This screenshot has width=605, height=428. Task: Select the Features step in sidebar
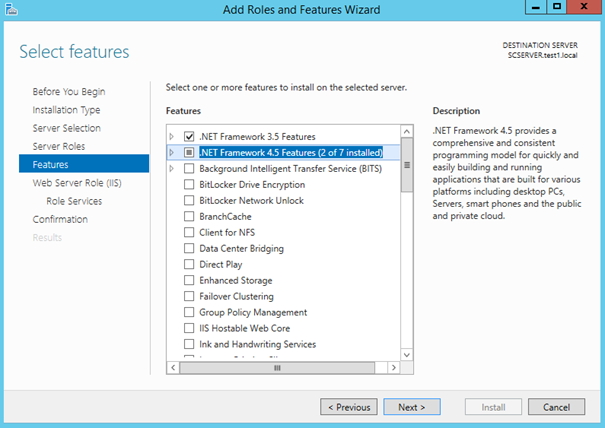point(84,164)
